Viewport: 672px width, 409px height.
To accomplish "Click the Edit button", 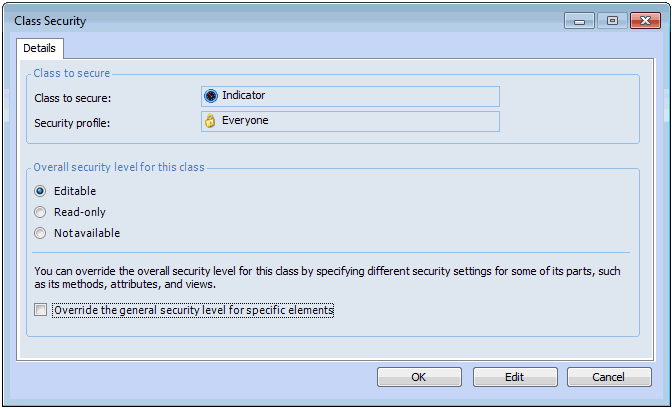I will [x=514, y=377].
